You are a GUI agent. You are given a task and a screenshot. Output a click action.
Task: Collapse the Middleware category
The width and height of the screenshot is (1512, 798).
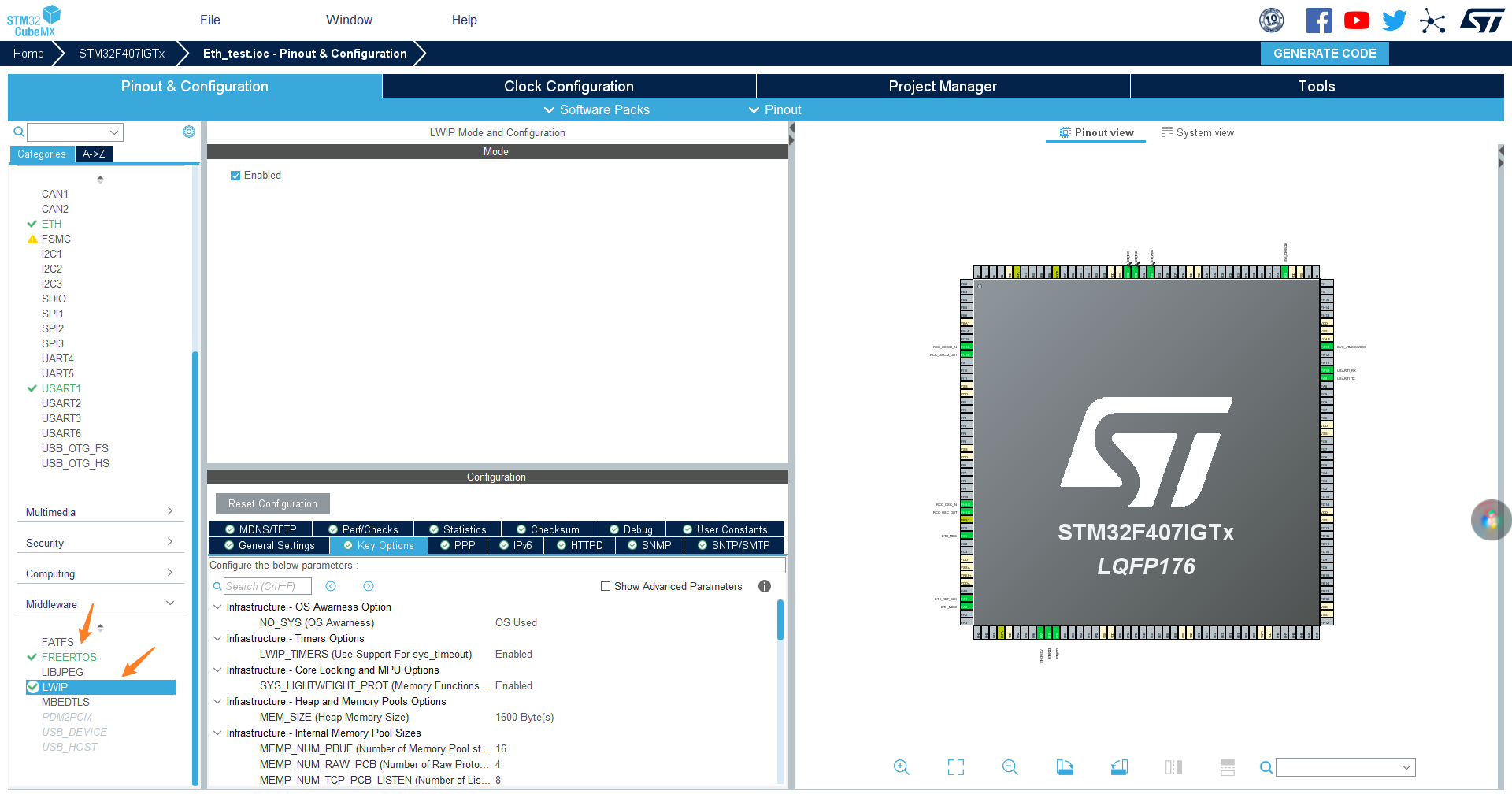point(99,604)
